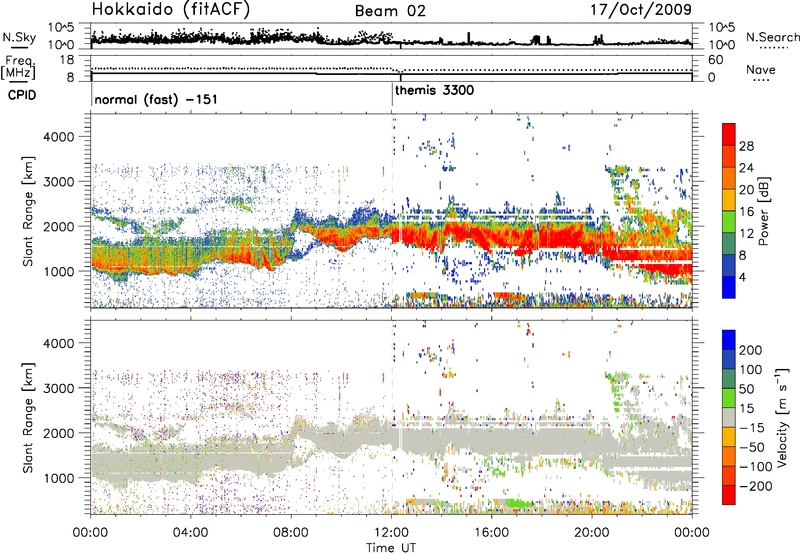The width and height of the screenshot is (800, 554).
Task: Pick the power colorbar segment between 20 and 24
Action: 729,178
